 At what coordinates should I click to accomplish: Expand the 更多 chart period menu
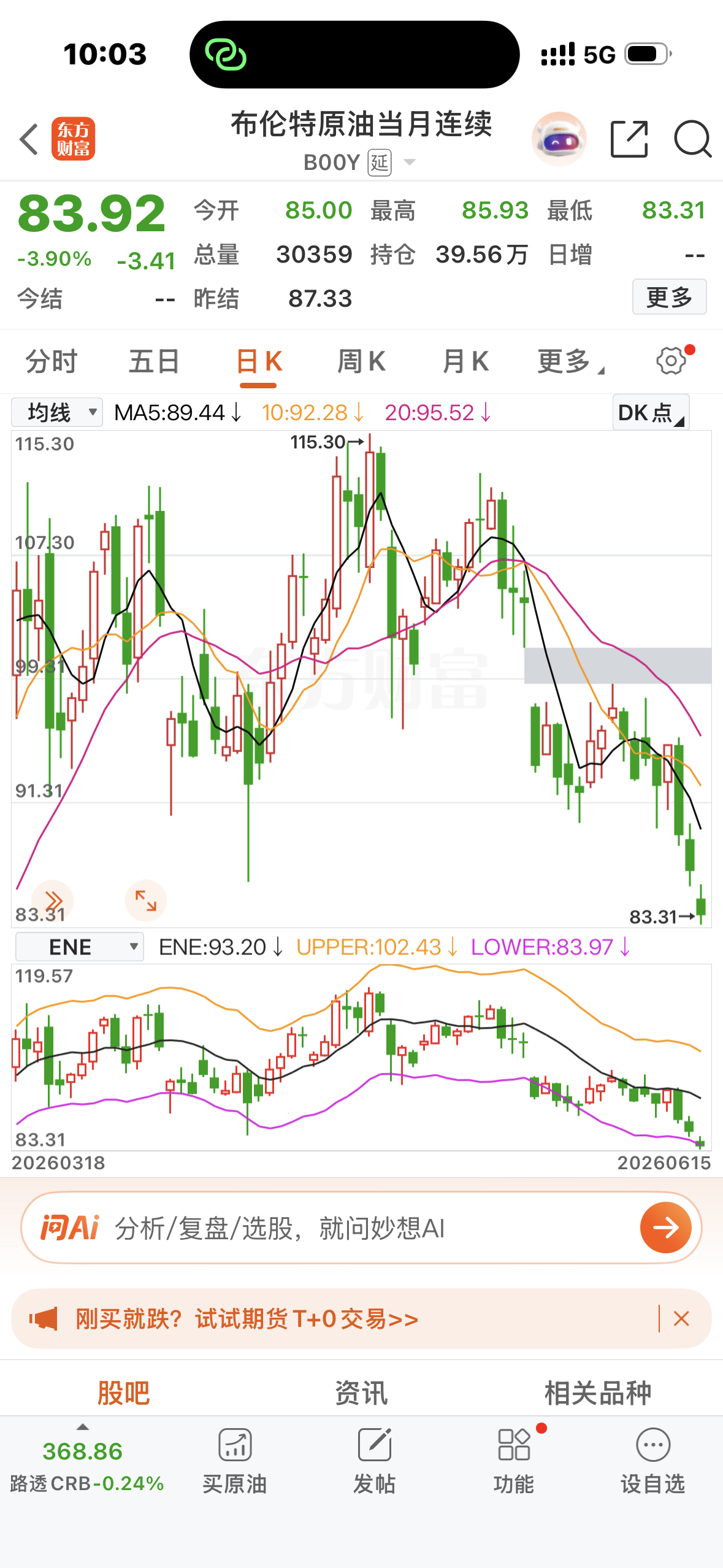point(570,361)
